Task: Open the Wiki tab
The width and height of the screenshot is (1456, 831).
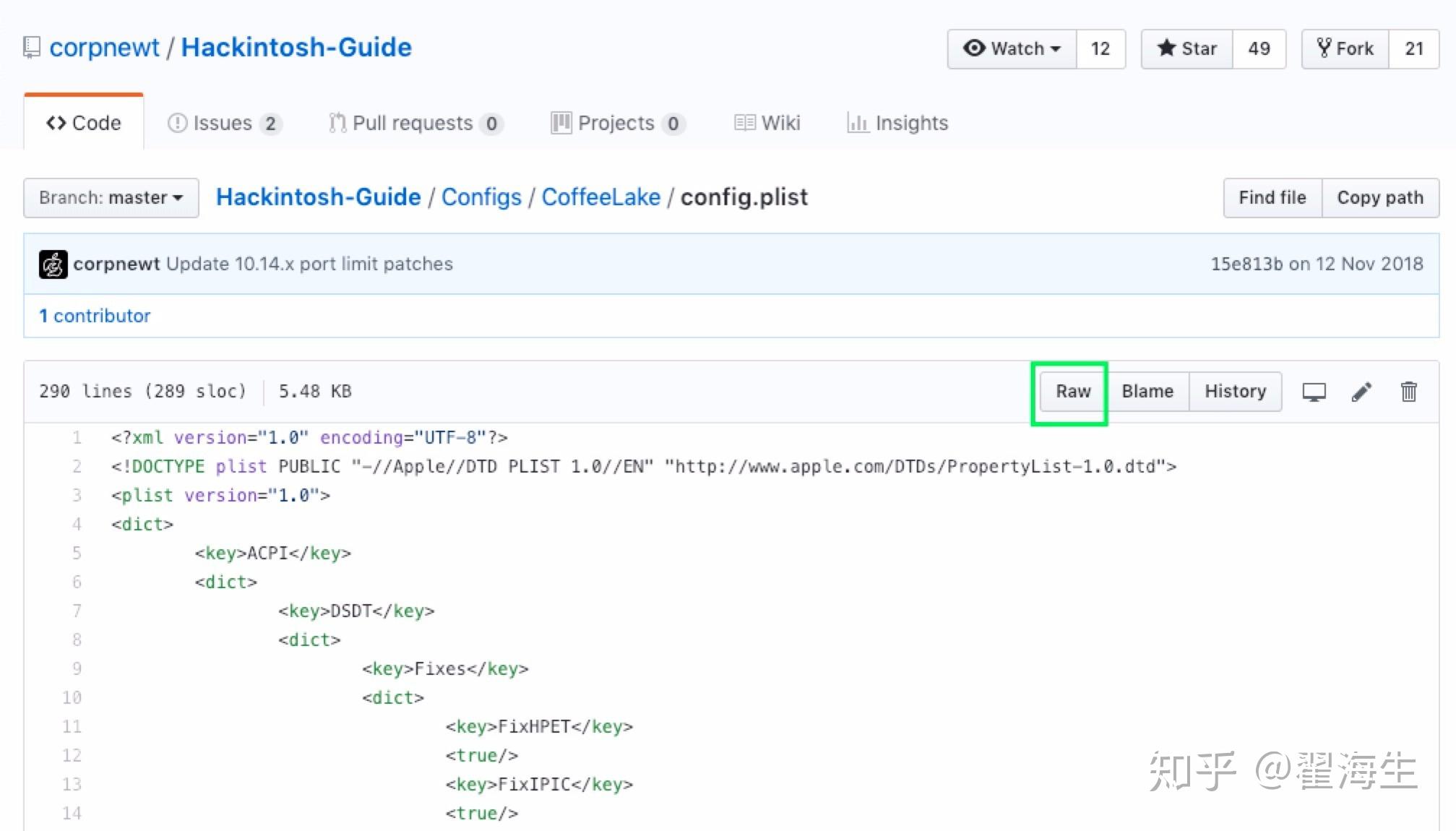Action: click(x=767, y=123)
